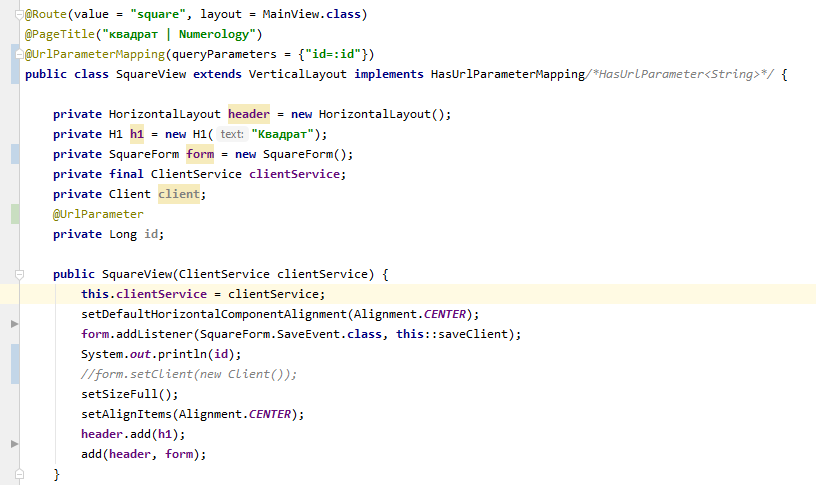Click the setSizeFull() method call

point(122,394)
